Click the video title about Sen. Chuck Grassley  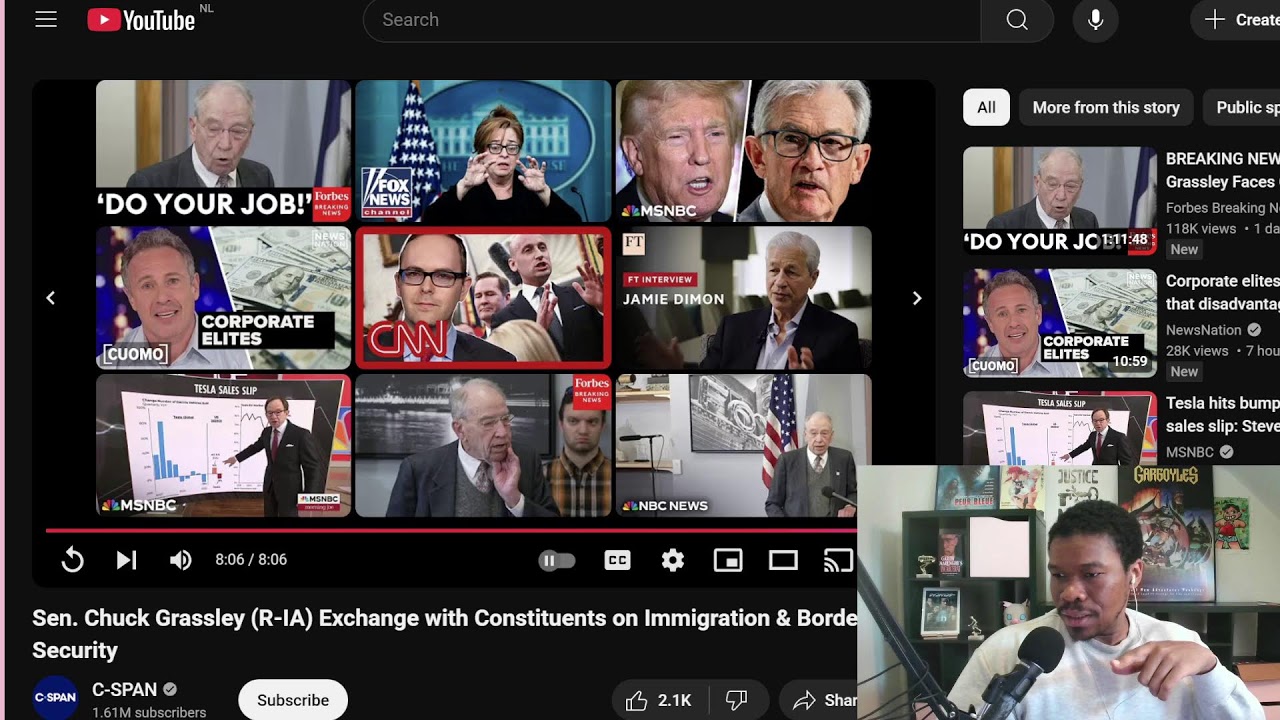444,634
